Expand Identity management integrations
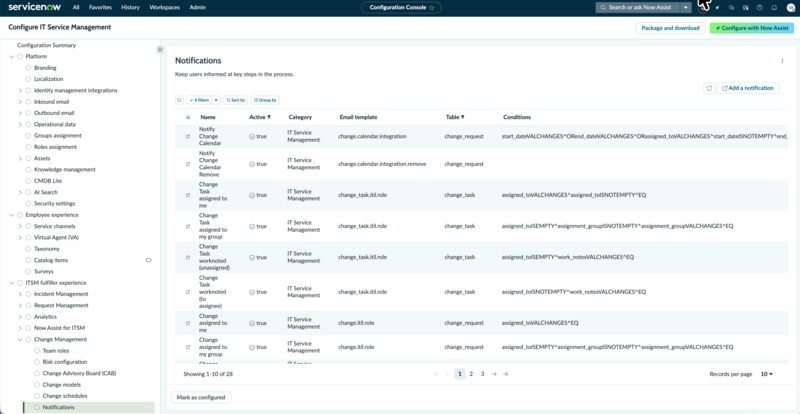The height and width of the screenshot is (414, 800). (x=20, y=90)
